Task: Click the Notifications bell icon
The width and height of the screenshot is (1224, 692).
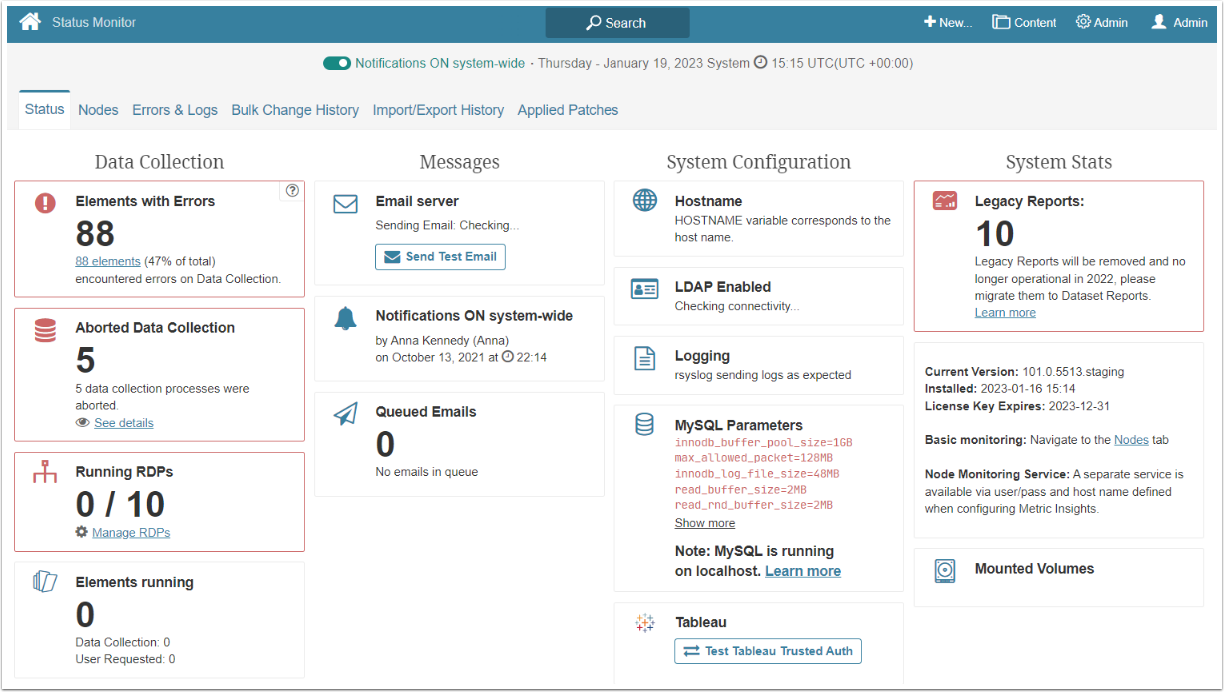Action: [345, 318]
